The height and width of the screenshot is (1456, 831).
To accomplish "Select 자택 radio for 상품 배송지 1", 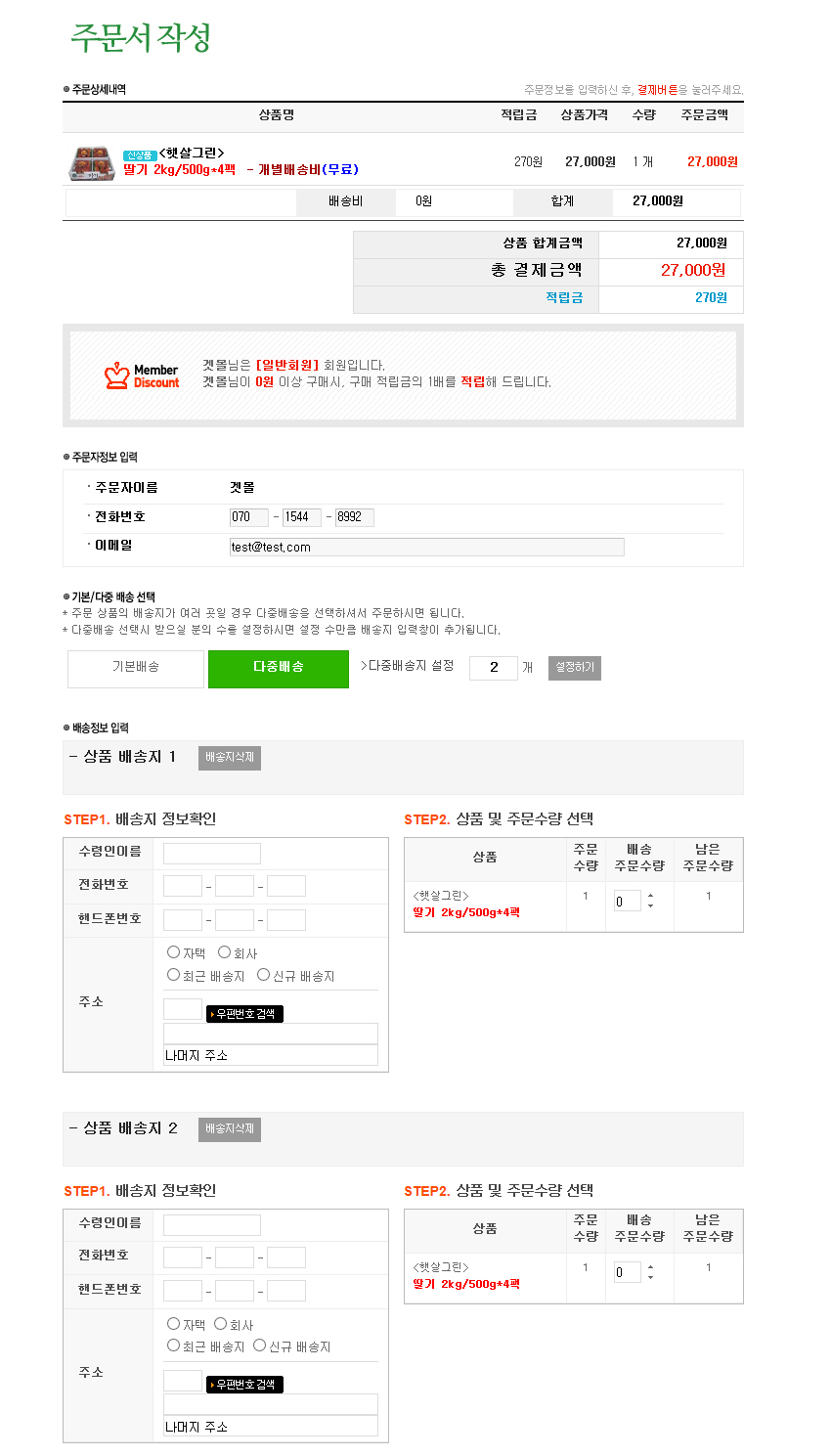I will (x=174, y=952).
